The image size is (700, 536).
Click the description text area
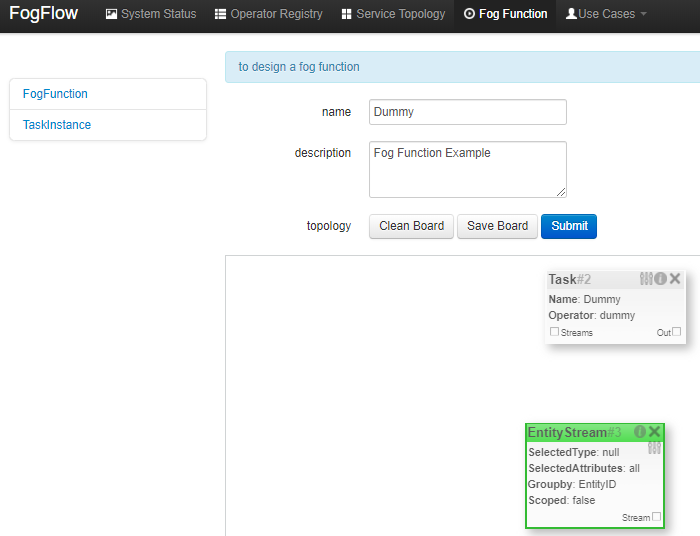point(467,169)
